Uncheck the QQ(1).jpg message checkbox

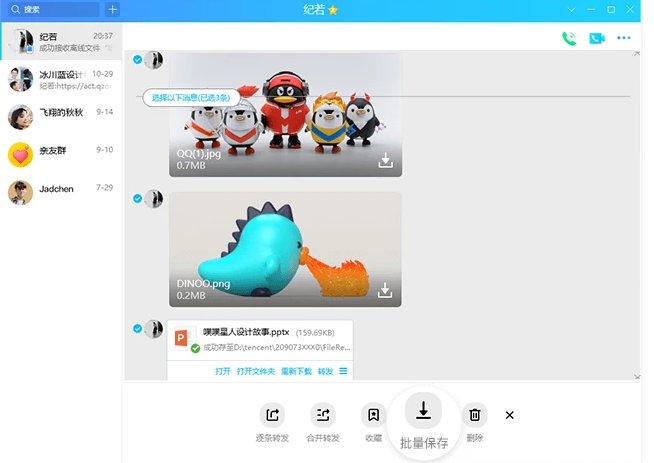137,60
